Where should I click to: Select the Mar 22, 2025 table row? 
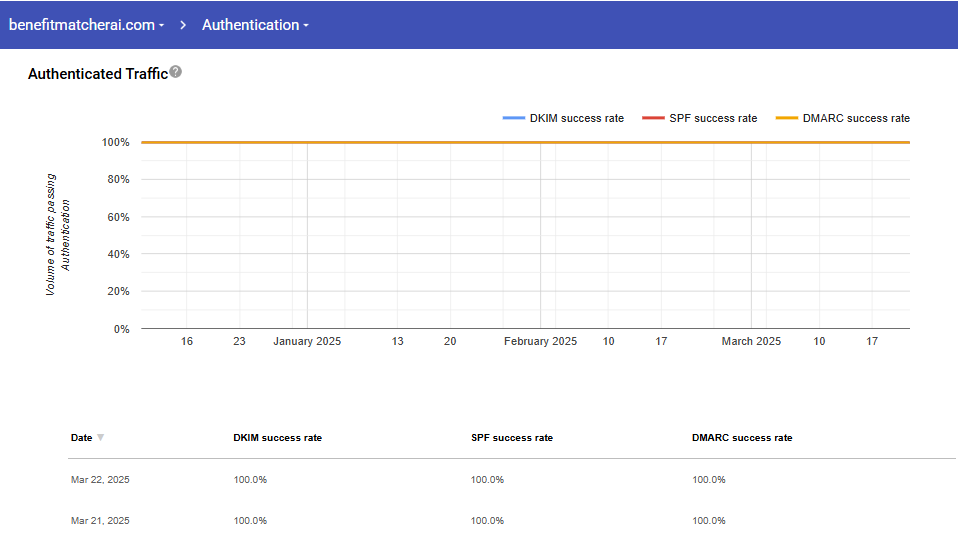point(100,480)
